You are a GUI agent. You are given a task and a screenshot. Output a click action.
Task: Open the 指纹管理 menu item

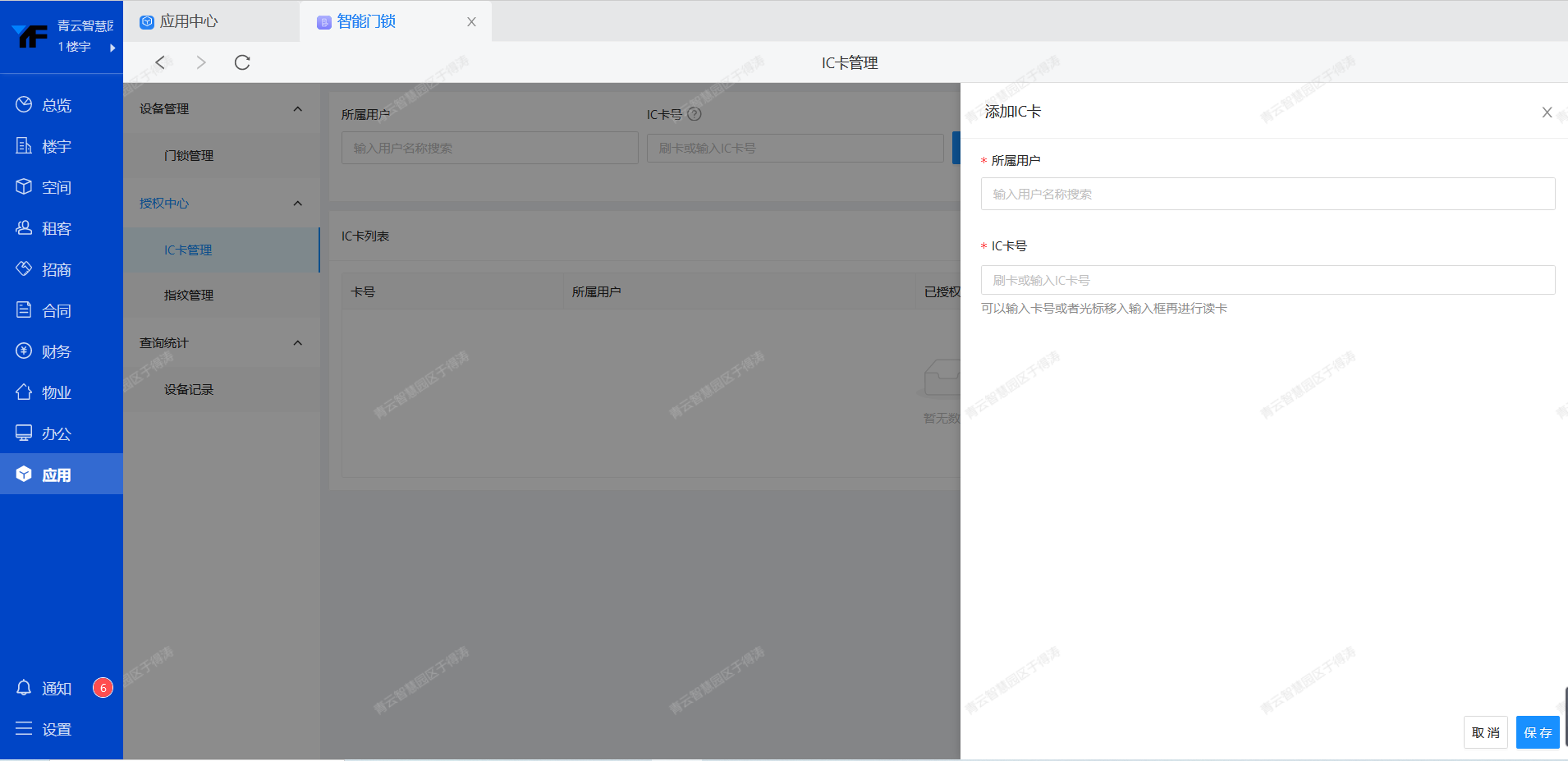(189, 295)
